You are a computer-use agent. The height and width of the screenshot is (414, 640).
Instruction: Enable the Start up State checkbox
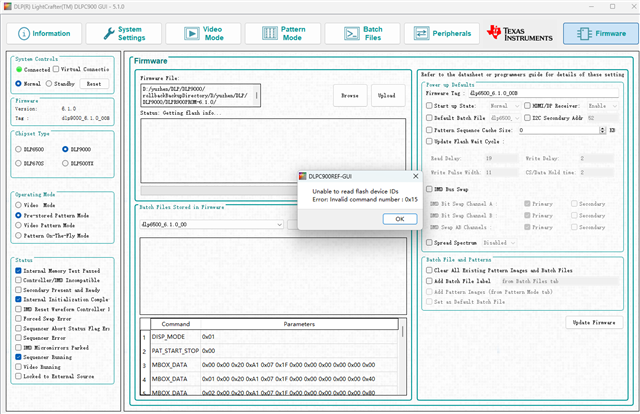point(429,106)
